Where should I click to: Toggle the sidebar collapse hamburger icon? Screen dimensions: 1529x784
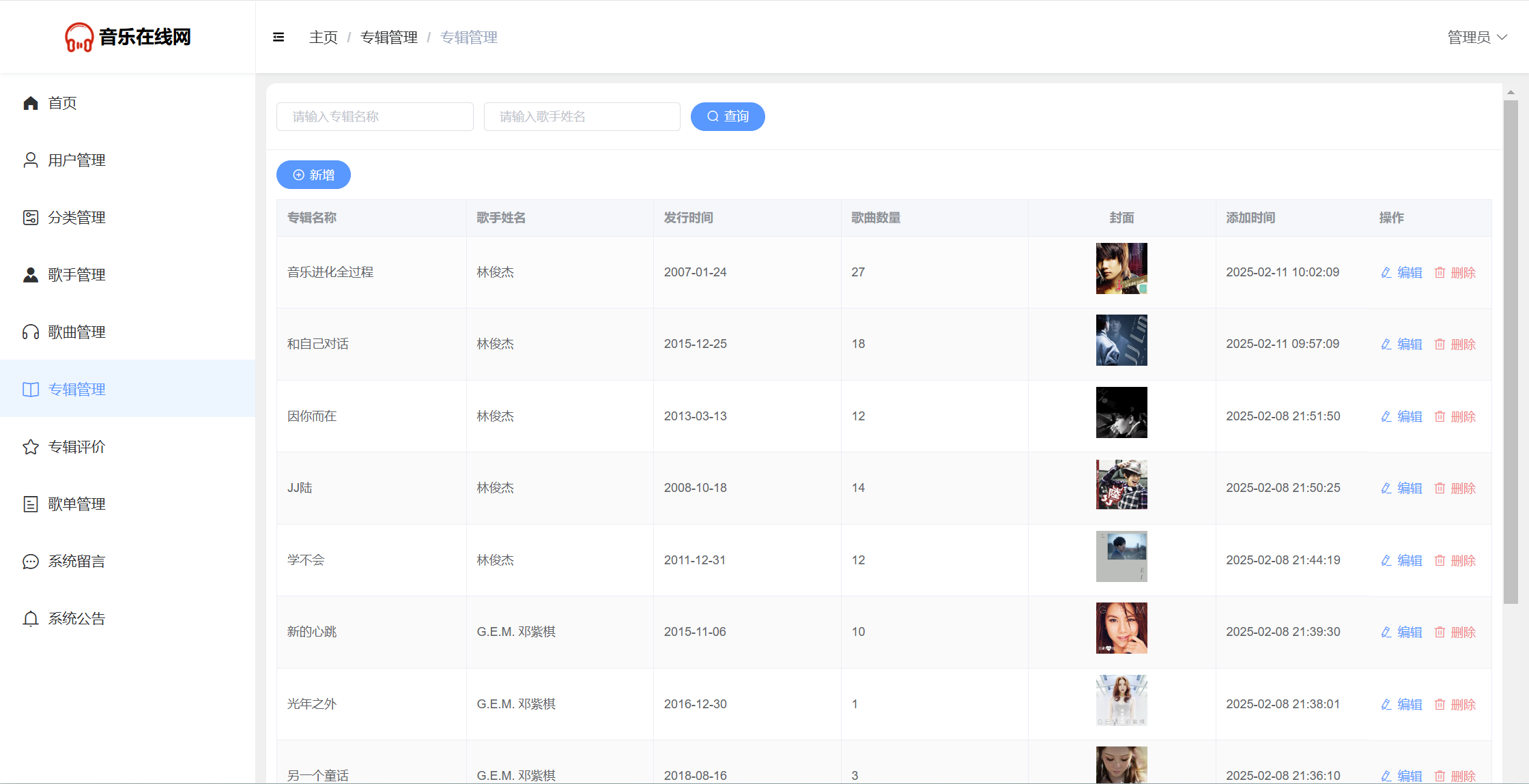[278, 38]
